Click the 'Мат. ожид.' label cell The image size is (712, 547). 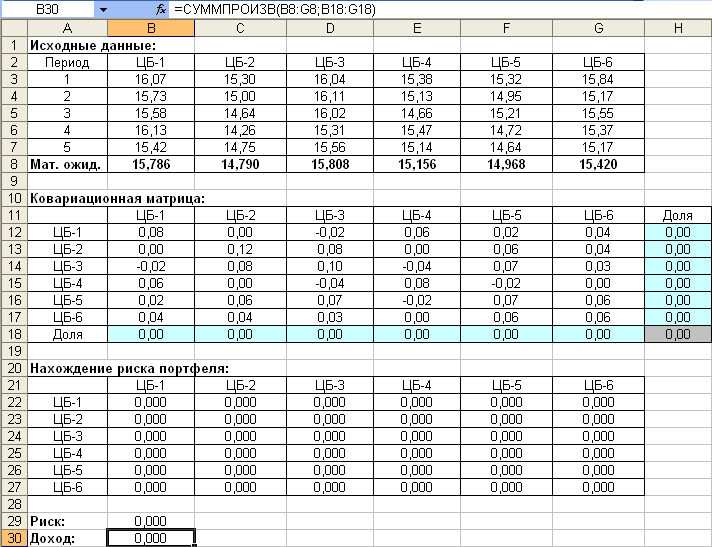click(x=67, y=163)
